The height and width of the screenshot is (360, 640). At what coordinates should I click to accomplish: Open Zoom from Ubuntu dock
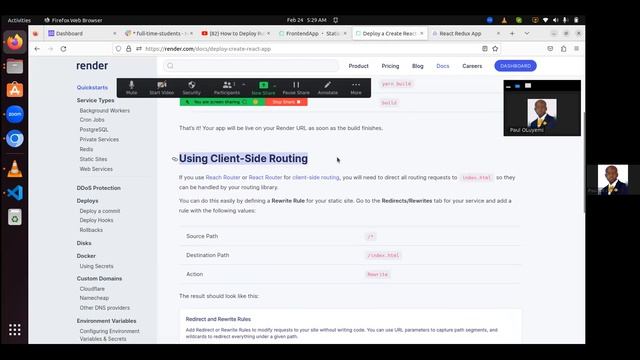(15, 114)
